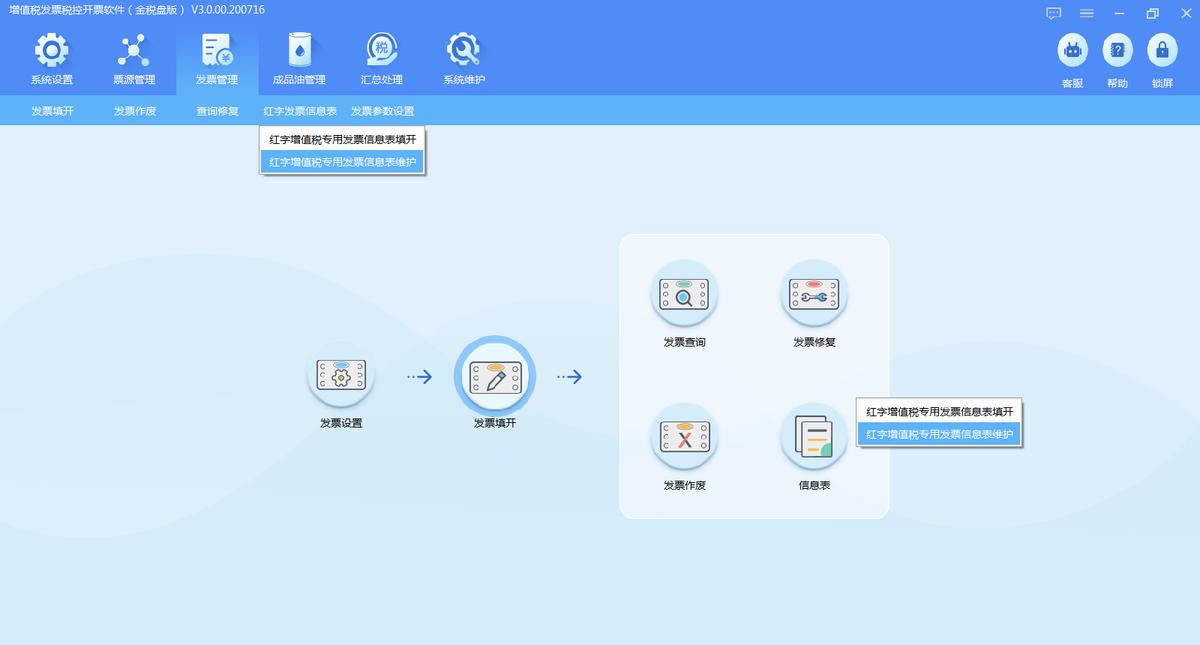
Task: Open 成品油管理 oil drum icon
Action: click(x=299, y=50)
